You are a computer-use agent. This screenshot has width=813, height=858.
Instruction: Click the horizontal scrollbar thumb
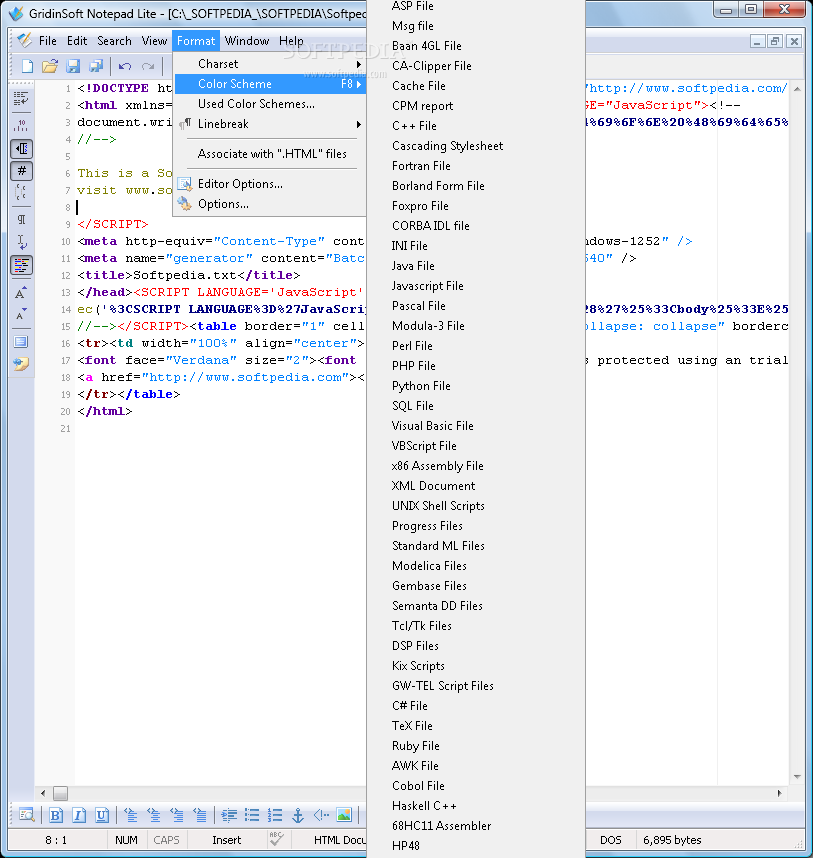click(60, 793)
